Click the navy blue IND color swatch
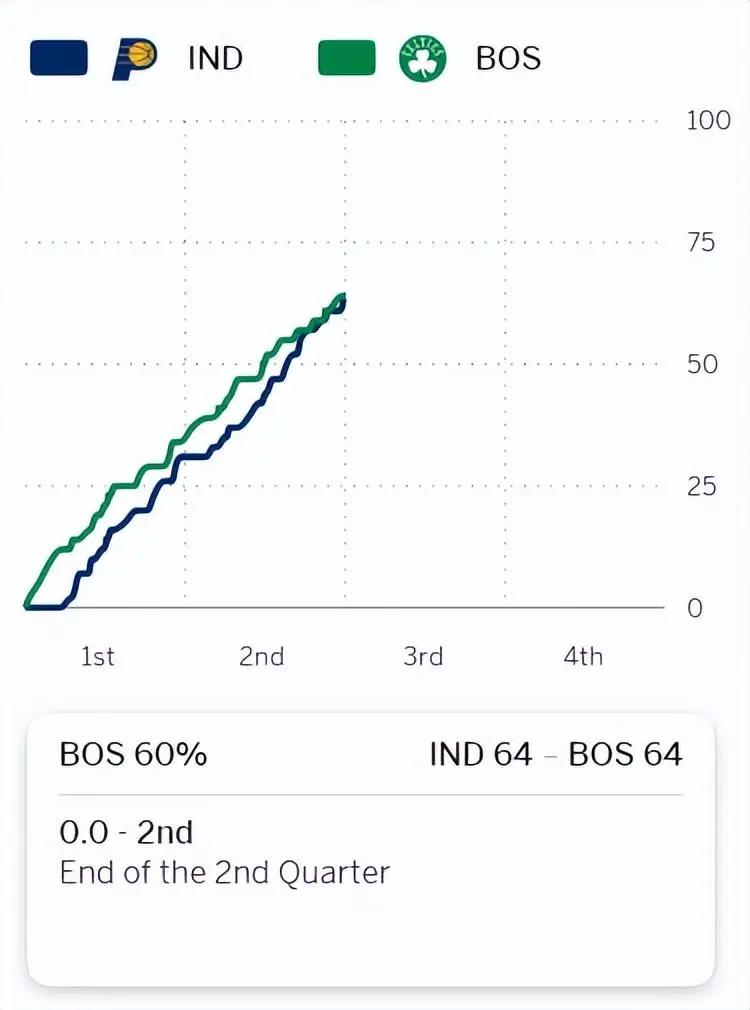Image resolution: width=750 pixels, height=1010 pixels. (59, 58)
